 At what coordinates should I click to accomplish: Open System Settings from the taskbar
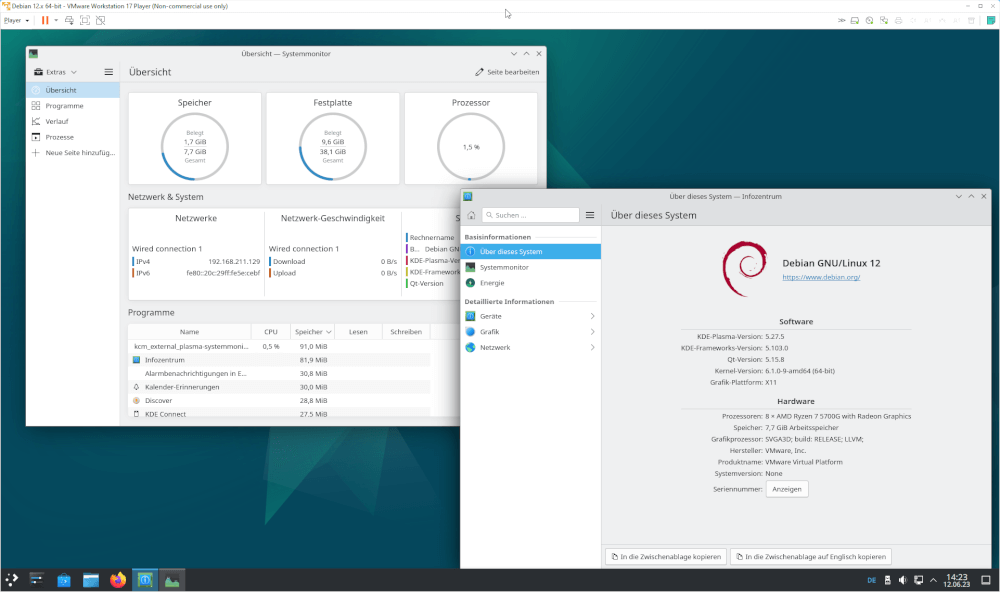point(36,580)
